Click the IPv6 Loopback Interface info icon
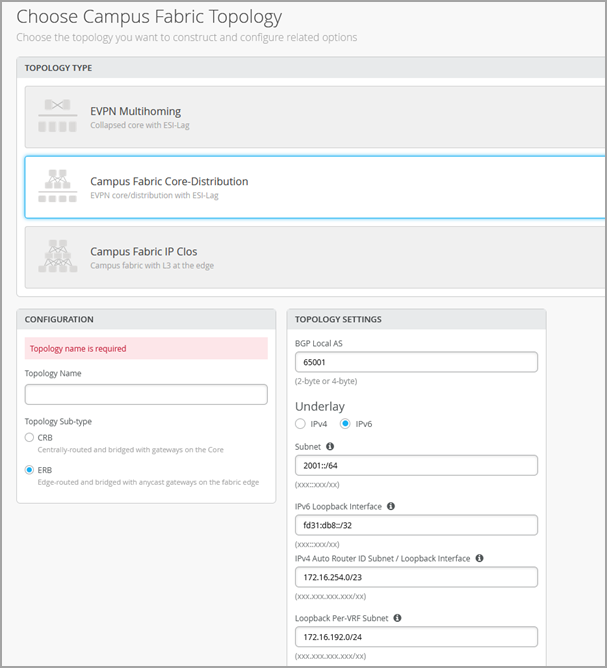This screenshot has width=607, height=668. (391, 506)
